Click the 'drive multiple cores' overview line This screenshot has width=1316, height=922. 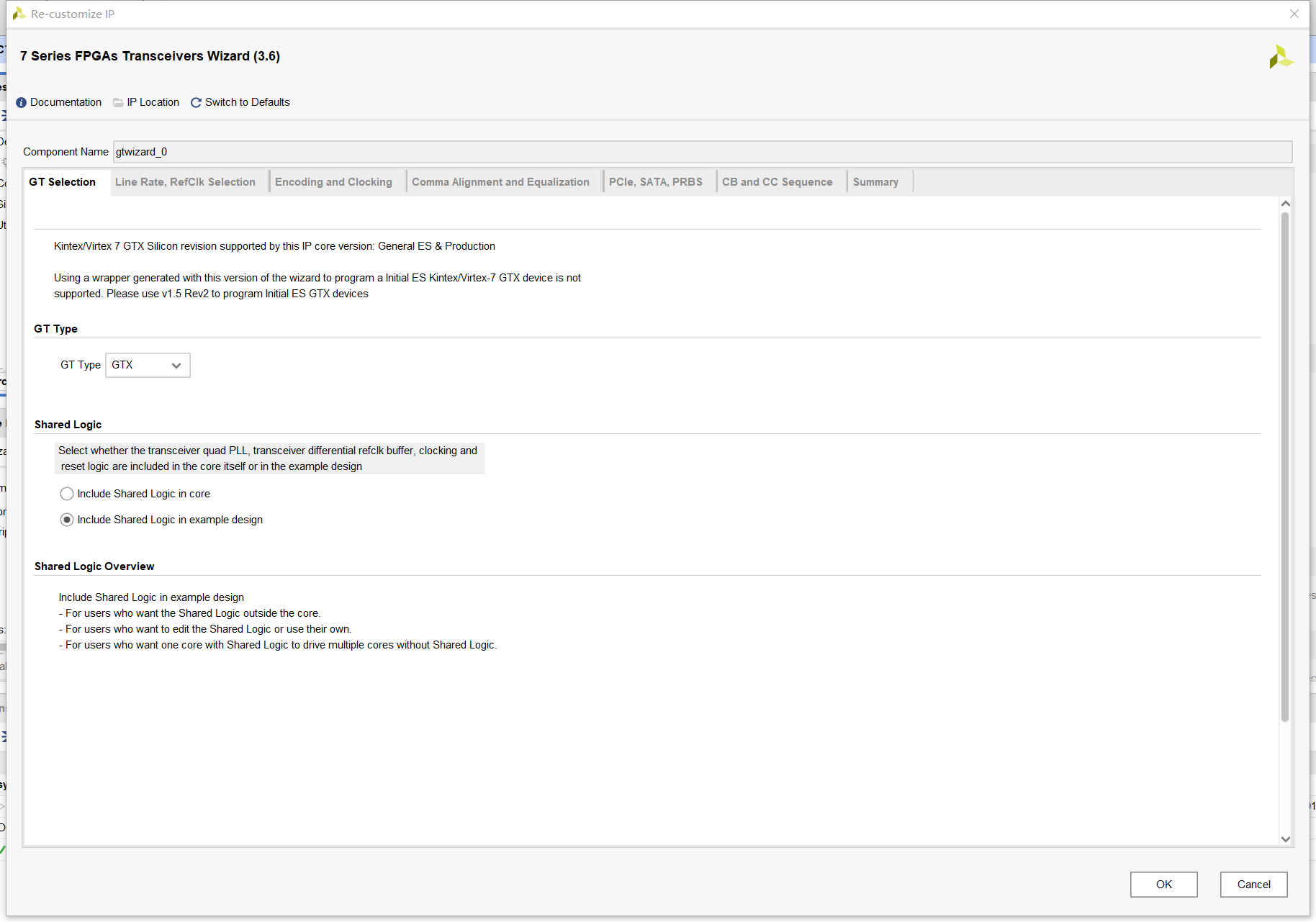(278, 645)
